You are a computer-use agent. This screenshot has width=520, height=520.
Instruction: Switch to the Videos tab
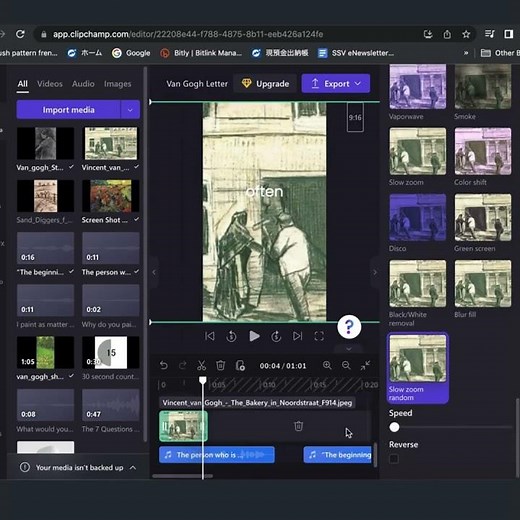(x=50, y=84)
